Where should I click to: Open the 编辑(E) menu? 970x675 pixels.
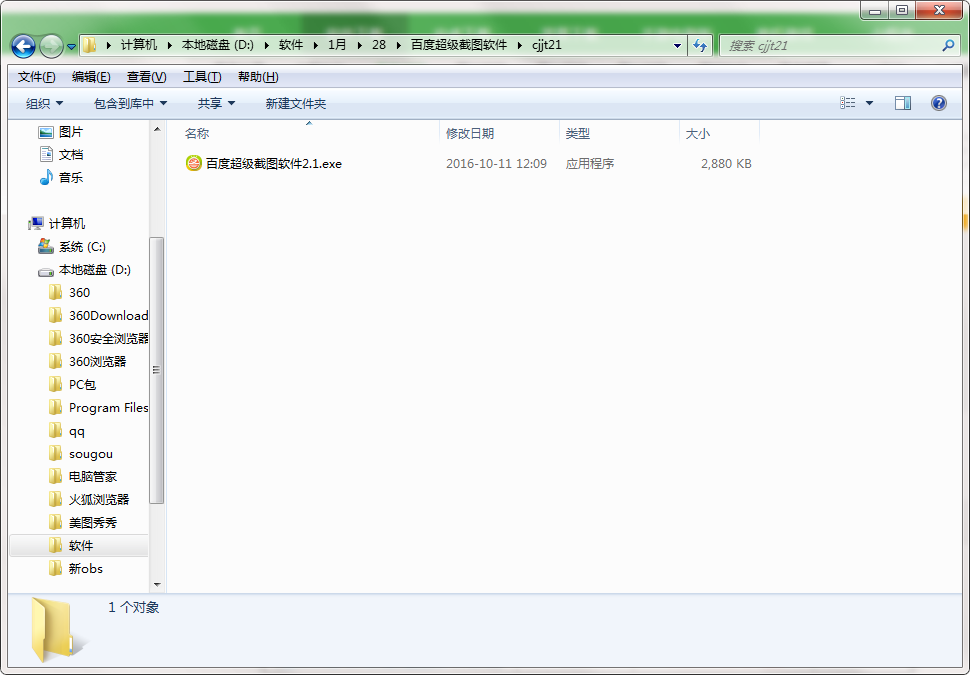pos(91,77)
